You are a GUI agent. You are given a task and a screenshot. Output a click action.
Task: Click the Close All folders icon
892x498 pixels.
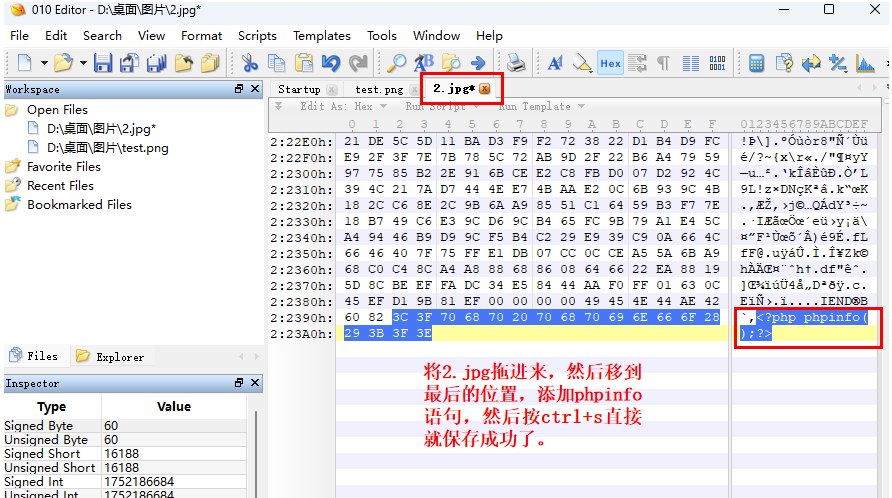tap(210, 63)
